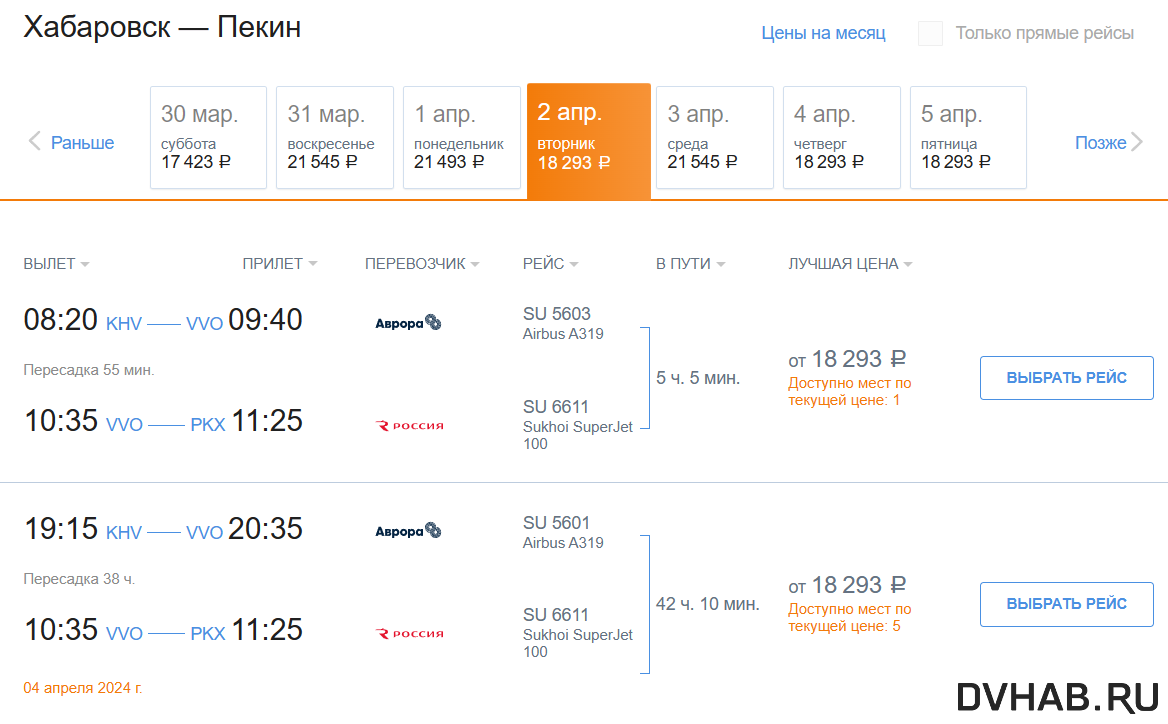The width and height of the screenshot is (1168, 724).
Task: Click the right chevron arrow next to Позже
Action: pos(1137,142)
